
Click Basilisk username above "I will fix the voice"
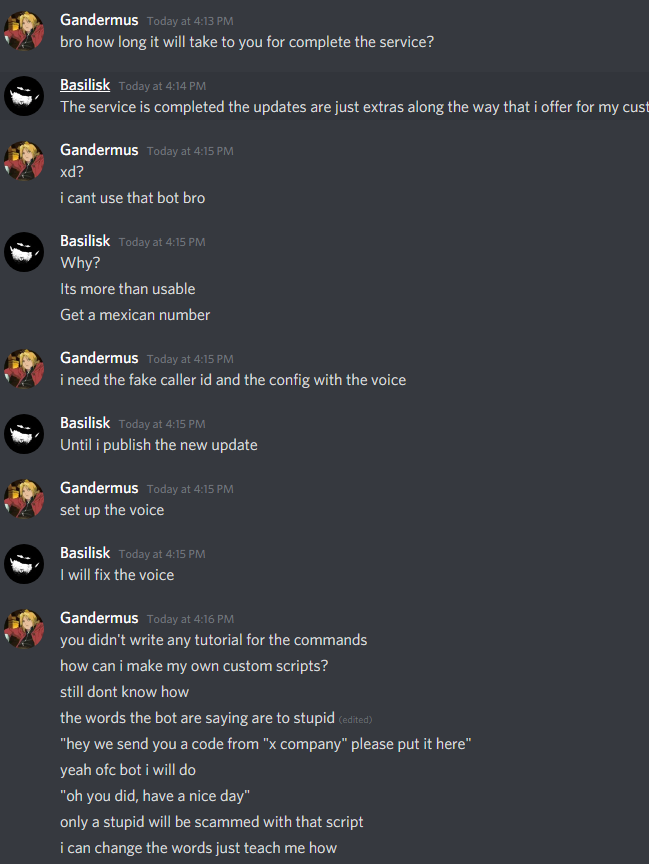(x=85, y=553)
